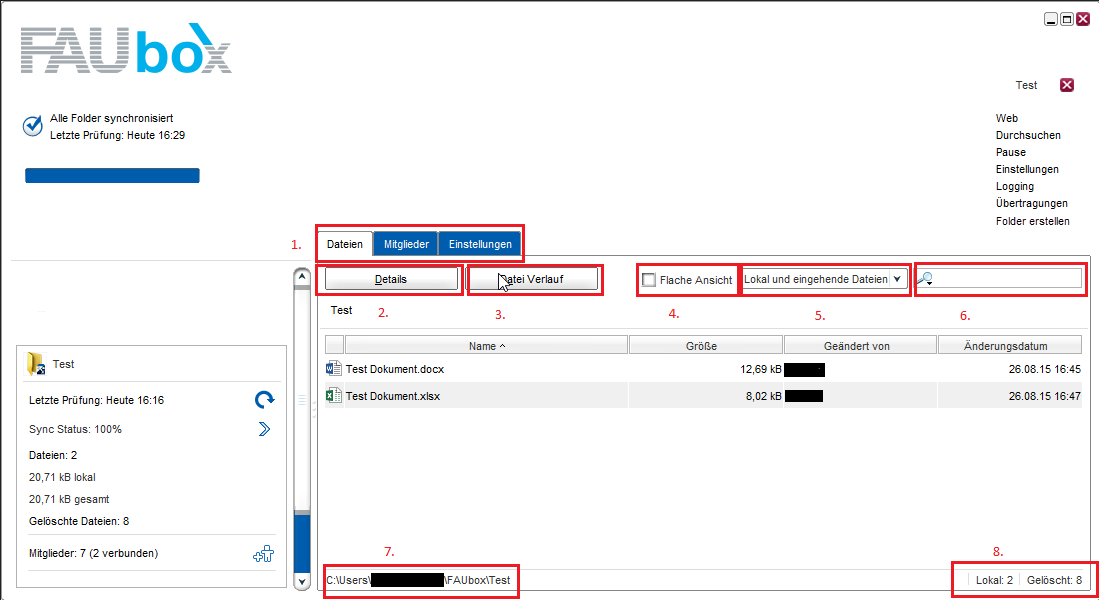The height and width of the screenshot is (600, 1102).
Task: Click the Gelöscht: 8 status entry
Action: tap(1054, 580)
